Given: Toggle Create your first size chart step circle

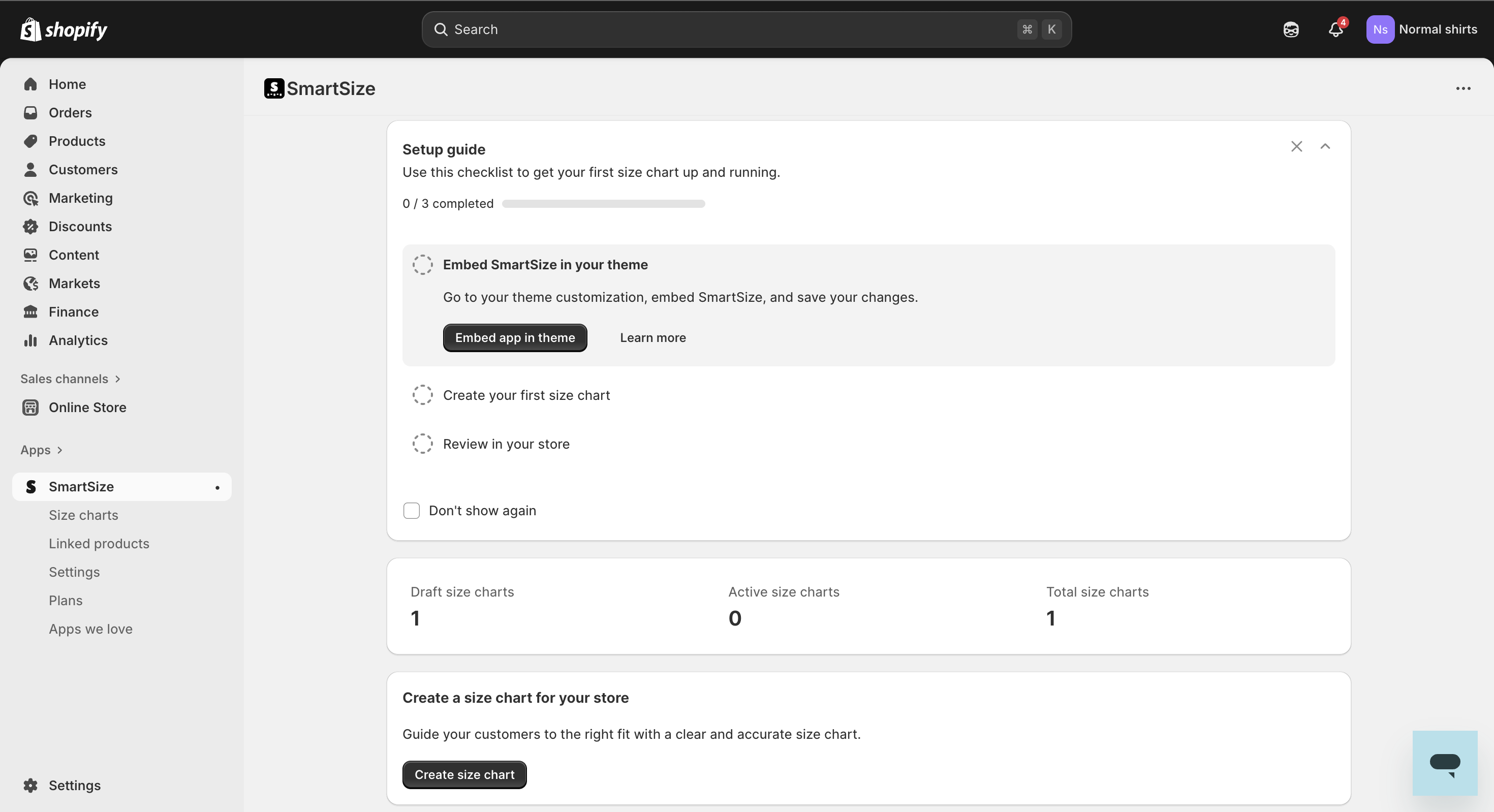Looking at the screenshot, I should point(422,395).
